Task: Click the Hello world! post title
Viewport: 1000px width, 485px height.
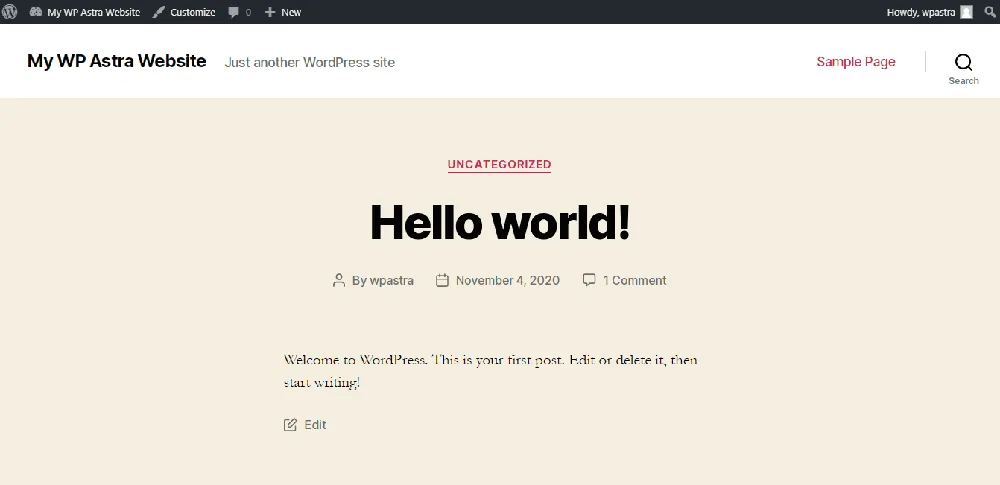Action: pos(500,222)
